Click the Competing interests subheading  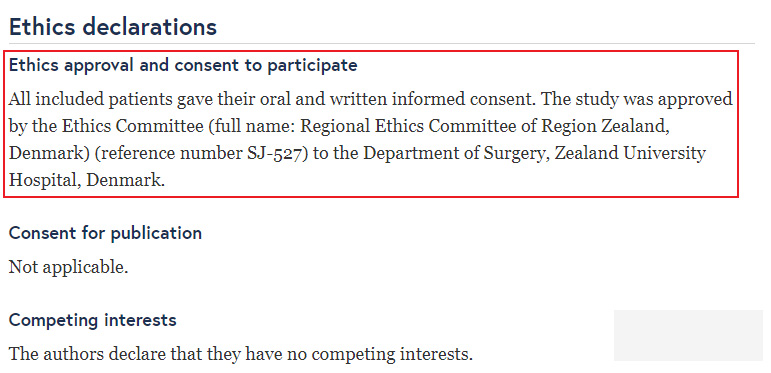click(x=92, y=320)
